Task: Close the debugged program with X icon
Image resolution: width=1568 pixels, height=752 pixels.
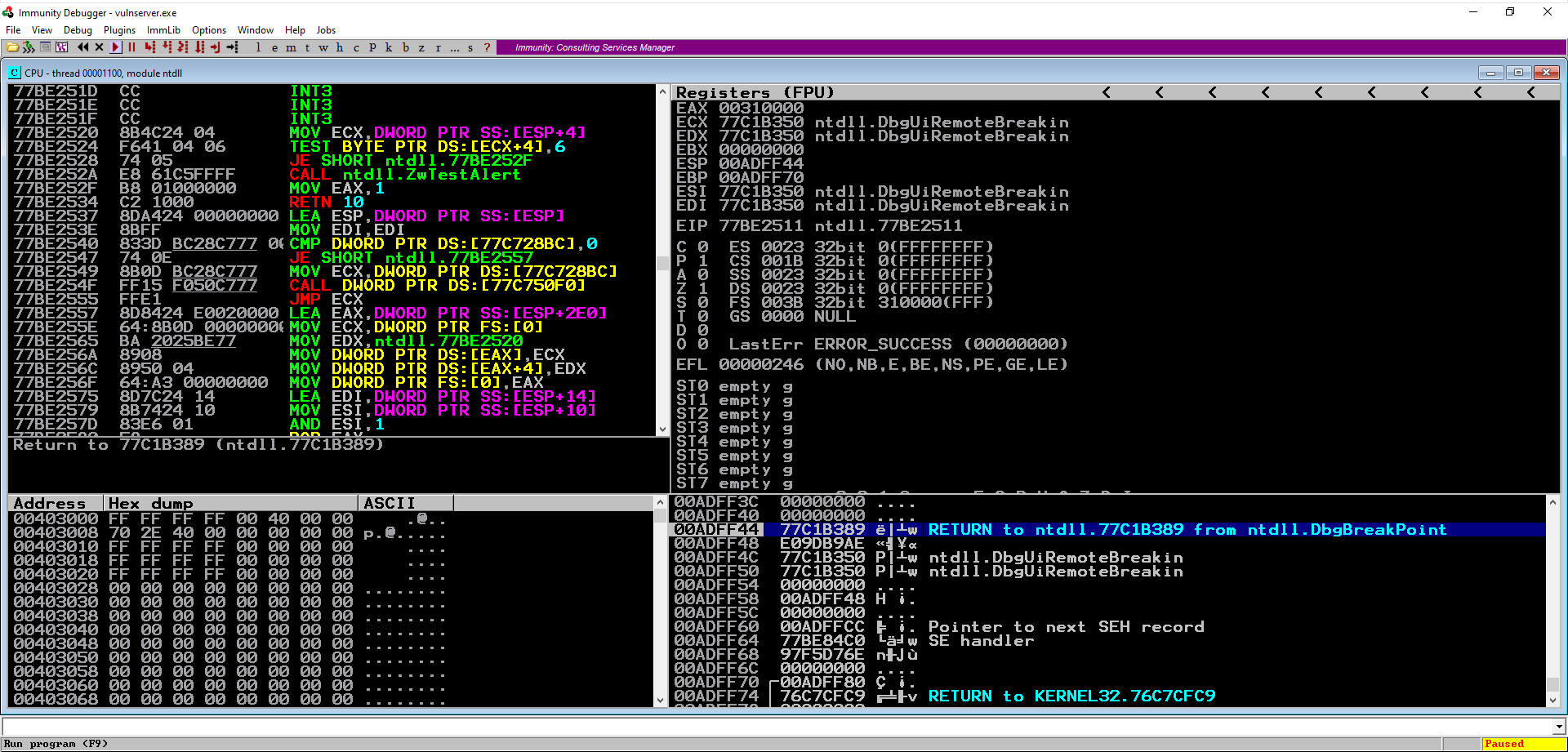Action: coord(99,47)
